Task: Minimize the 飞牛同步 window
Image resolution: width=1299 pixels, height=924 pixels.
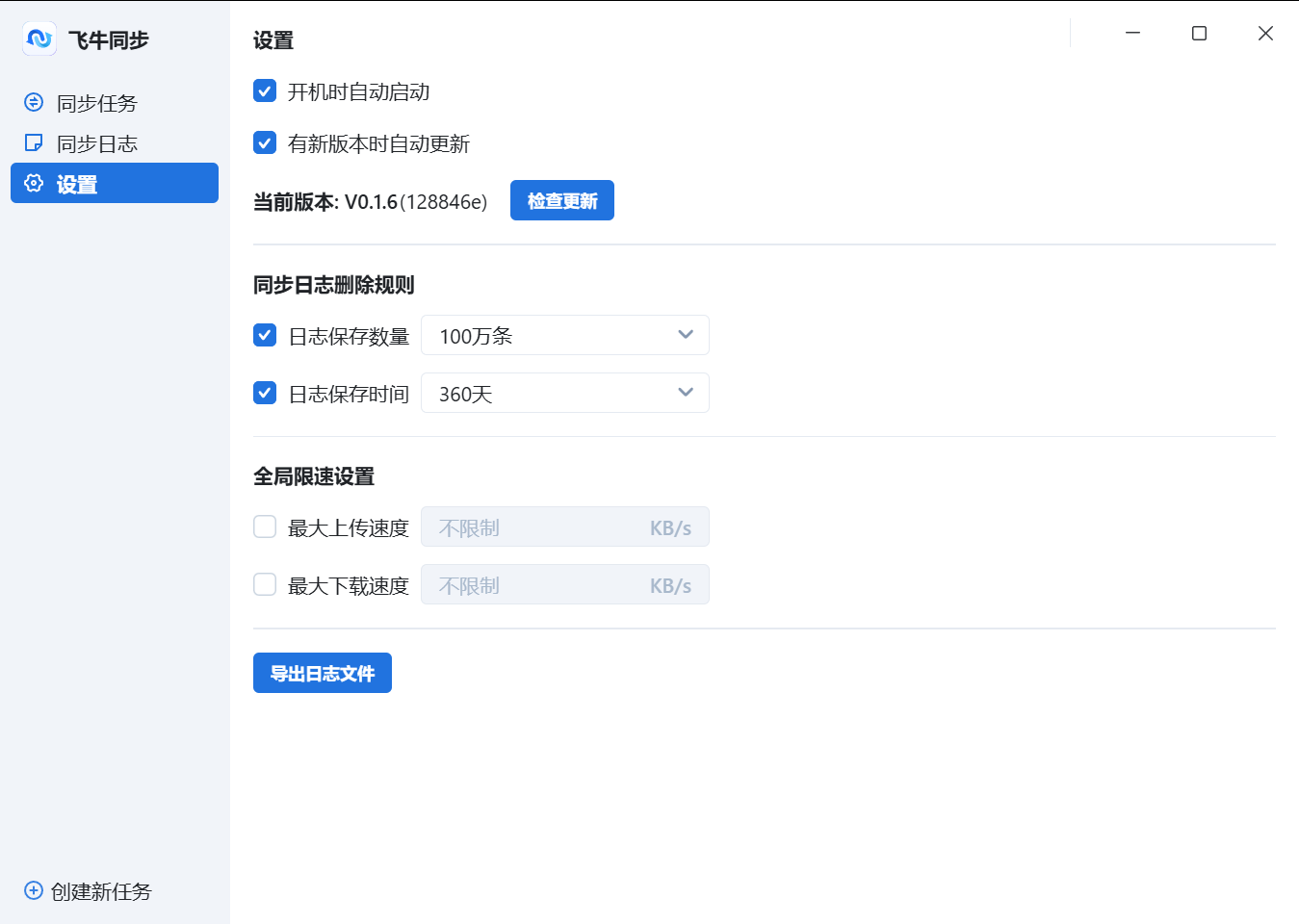Action: (x=1133, y=34)
